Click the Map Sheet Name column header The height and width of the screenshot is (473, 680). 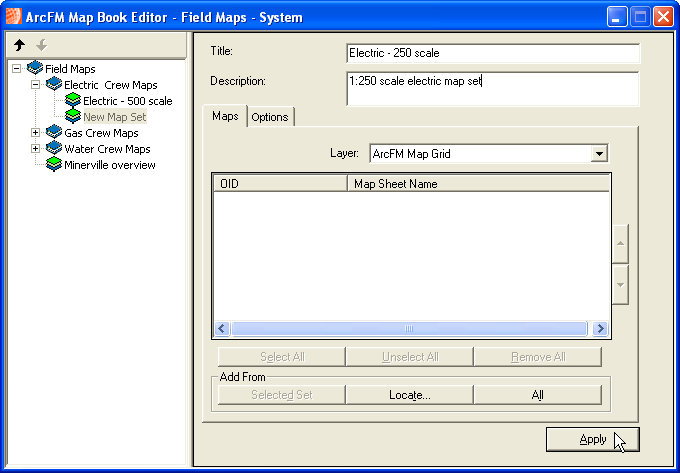pyautogui.click(x=478, y=184)
